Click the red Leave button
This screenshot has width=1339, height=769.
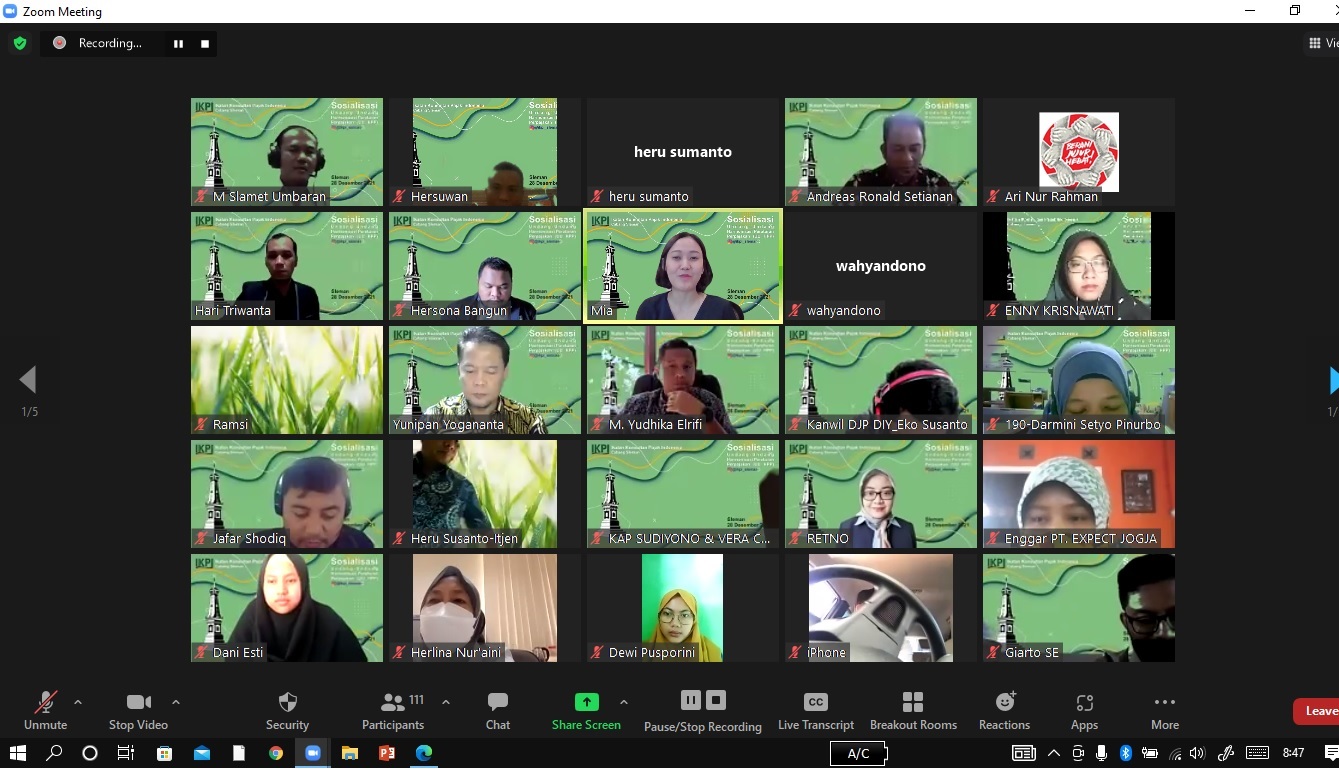[x=1318, y=711]
